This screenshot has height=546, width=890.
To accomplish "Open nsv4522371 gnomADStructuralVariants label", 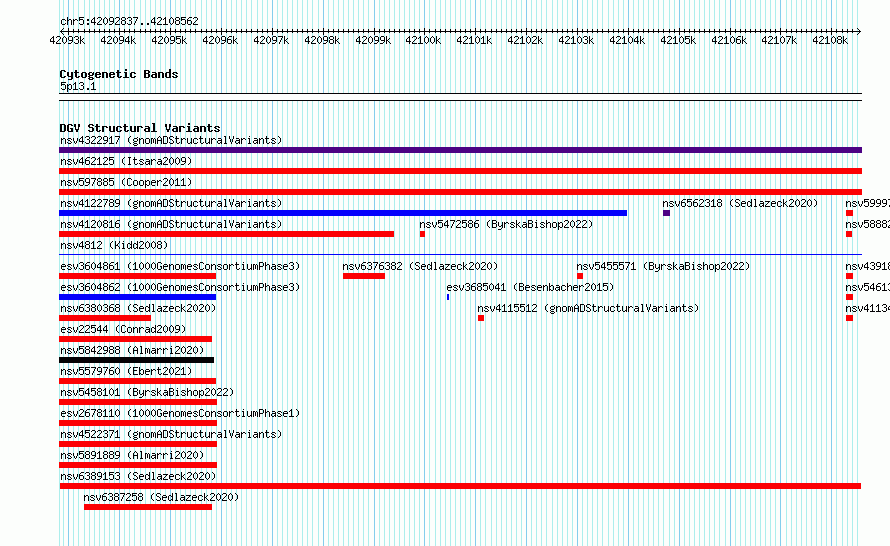I will [171, 434].
